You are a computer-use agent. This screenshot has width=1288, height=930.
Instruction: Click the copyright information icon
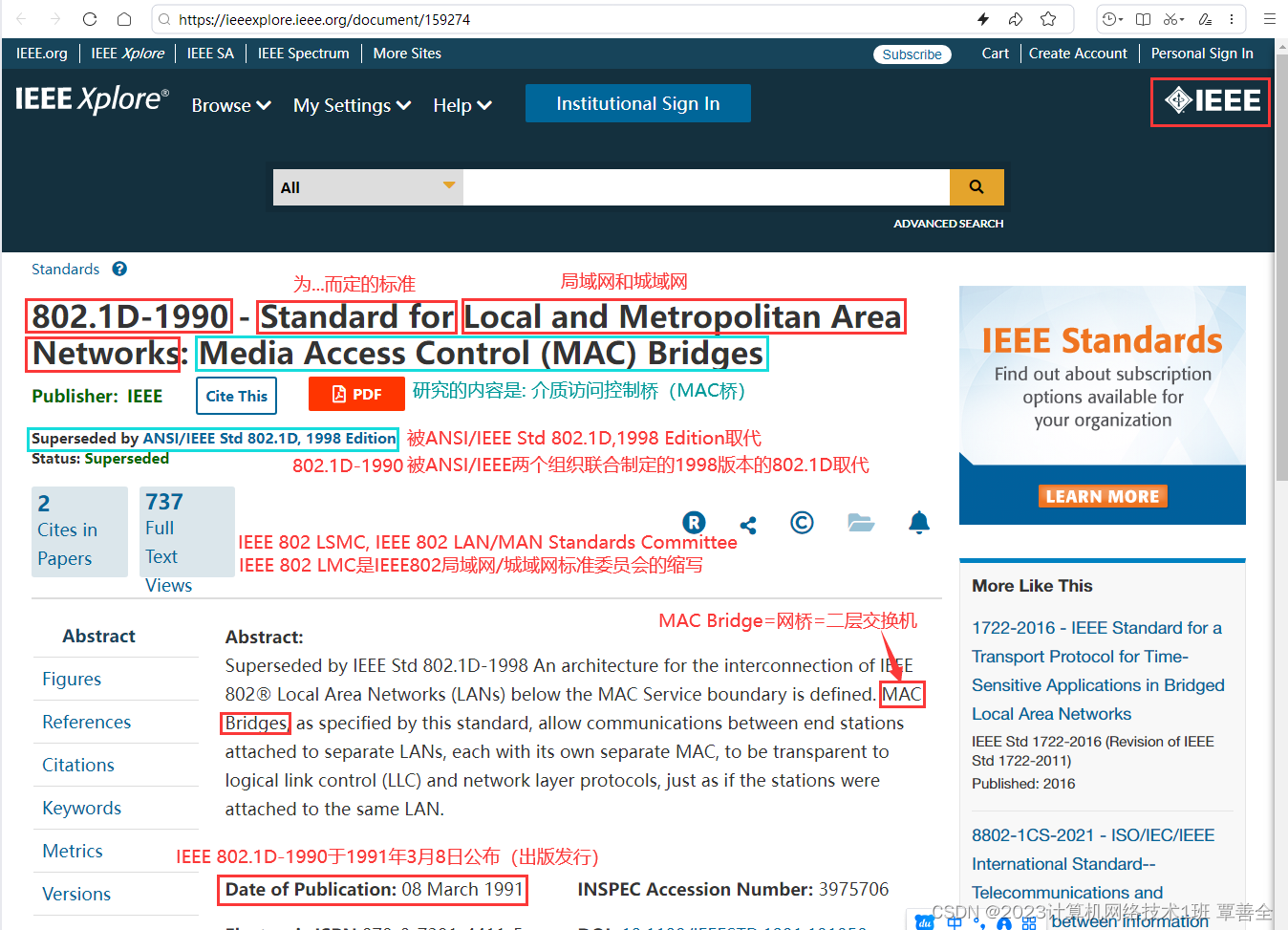(x=802, y=523)
